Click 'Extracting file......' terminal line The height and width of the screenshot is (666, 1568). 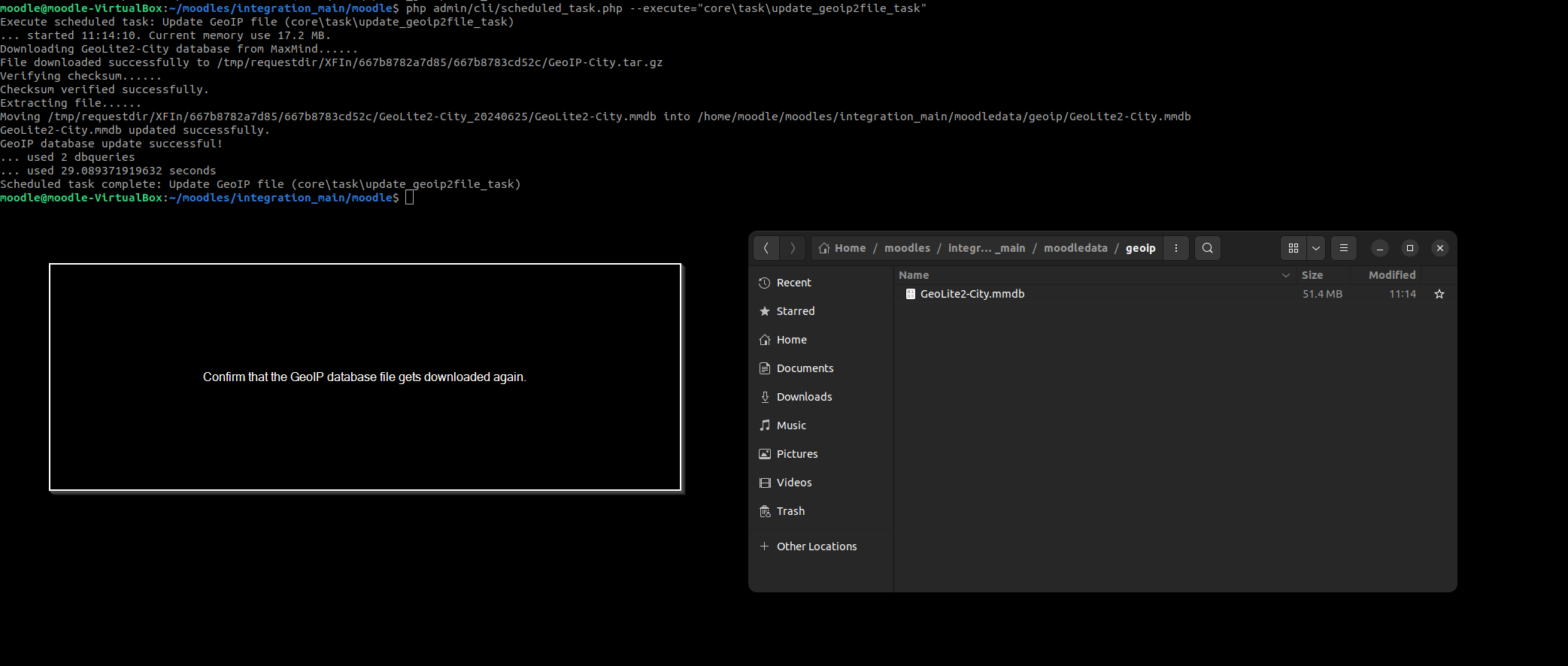[x=71, y=103]
